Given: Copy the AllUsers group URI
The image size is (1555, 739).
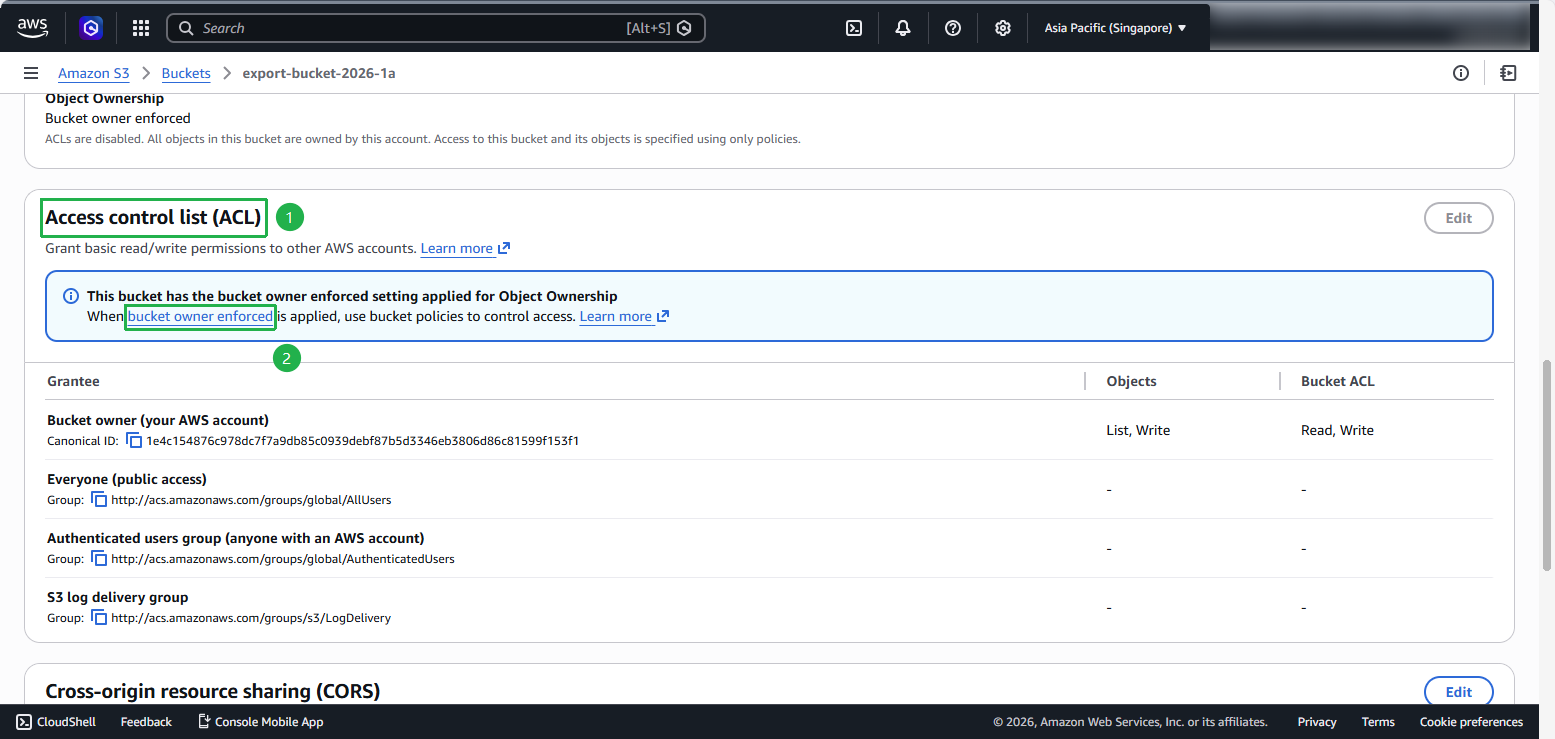Looking at the screenshot, I should point(99,499).
